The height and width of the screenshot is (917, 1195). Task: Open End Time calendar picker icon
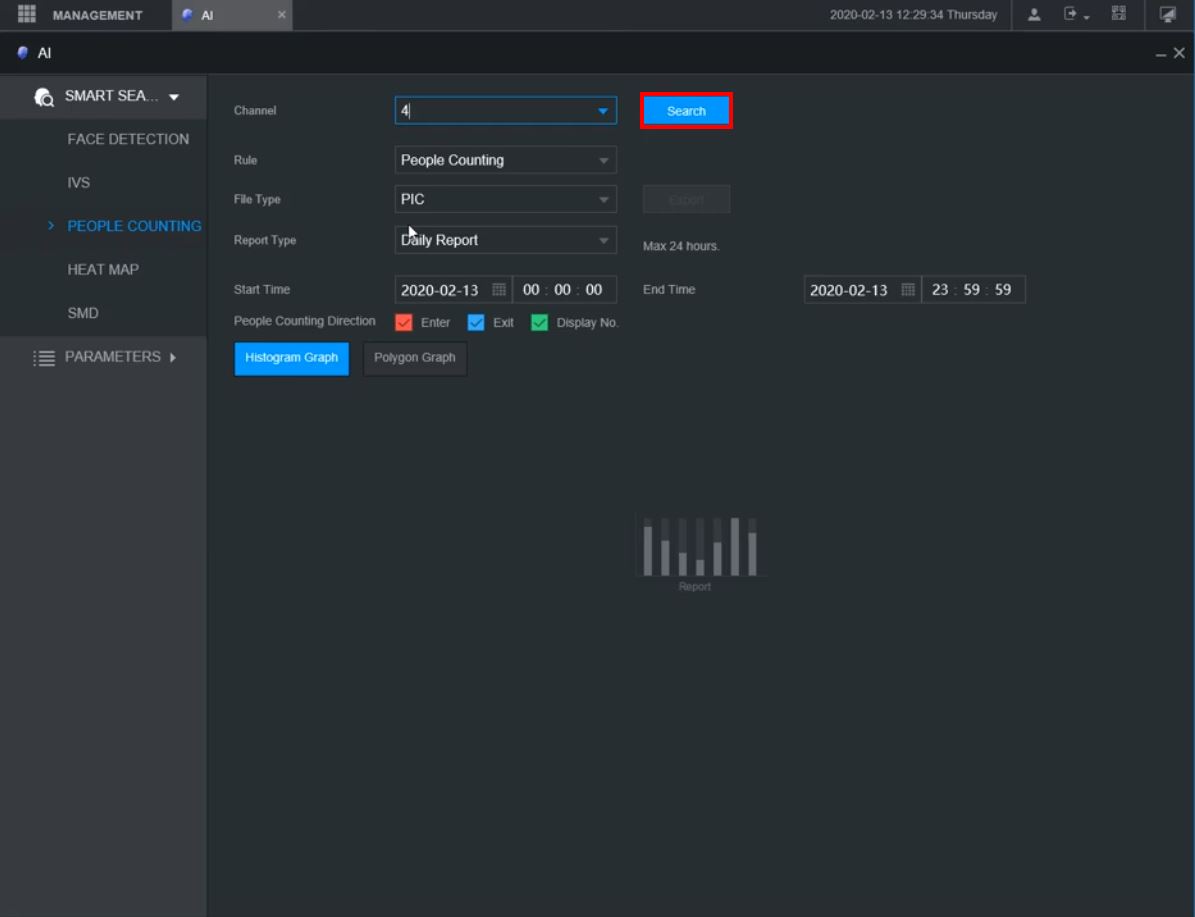907,290
